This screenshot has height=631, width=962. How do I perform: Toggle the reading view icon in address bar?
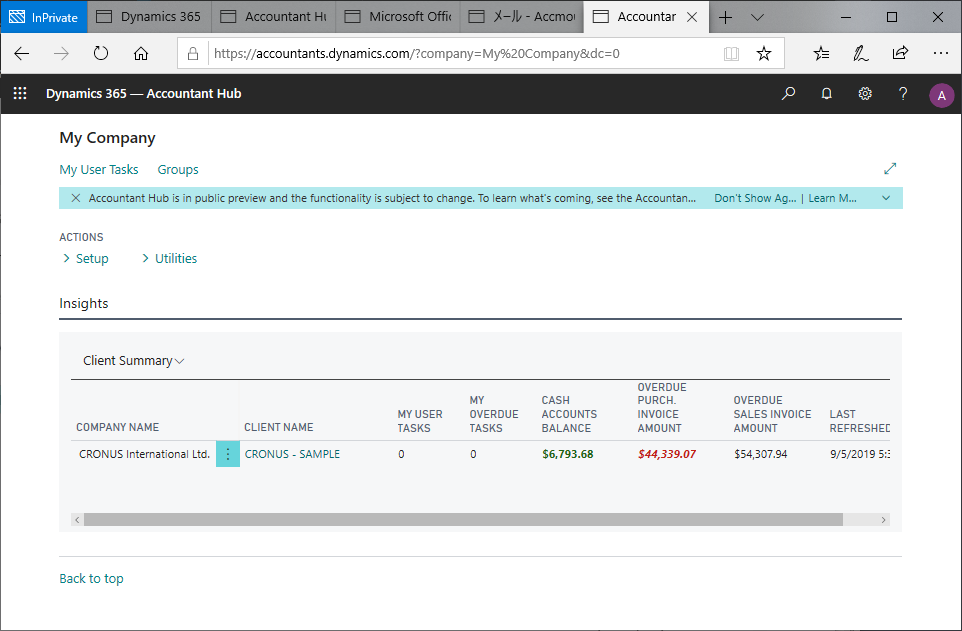tap(731, 53)
